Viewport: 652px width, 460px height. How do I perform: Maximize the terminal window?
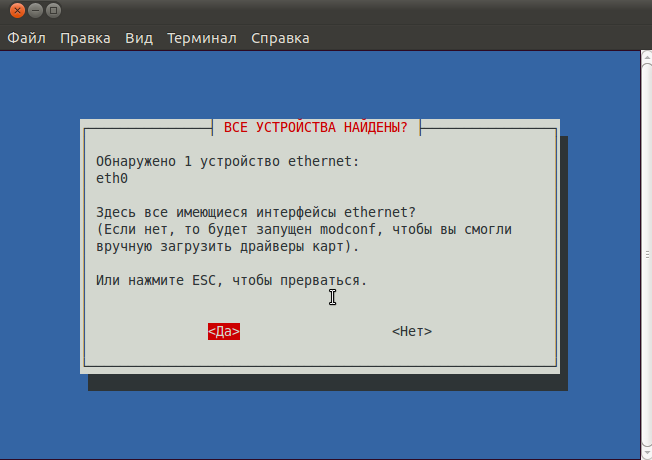[x=53, y=10]
